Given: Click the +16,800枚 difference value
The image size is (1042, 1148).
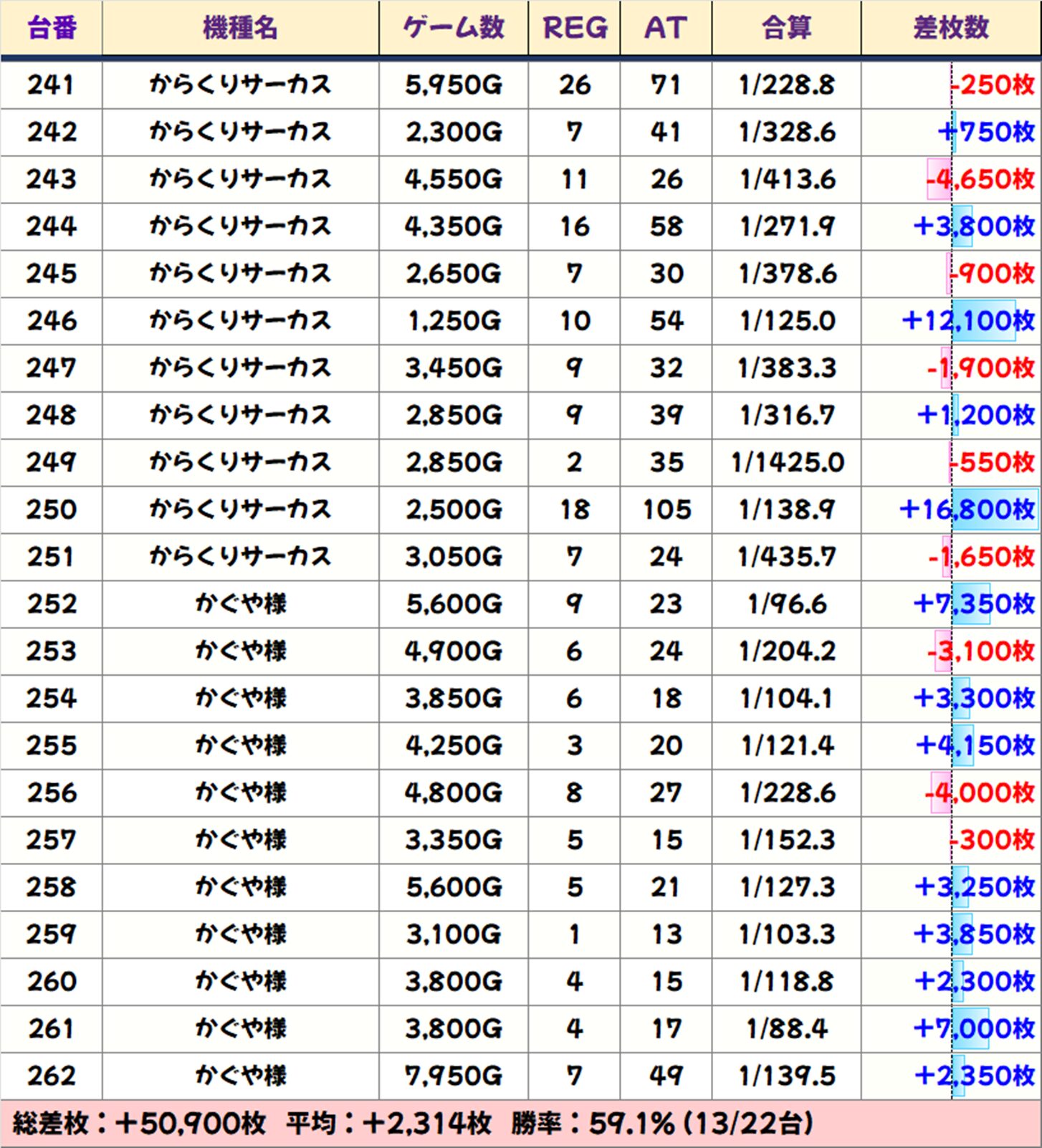Looking at the screenshot, I should [966, 510].
